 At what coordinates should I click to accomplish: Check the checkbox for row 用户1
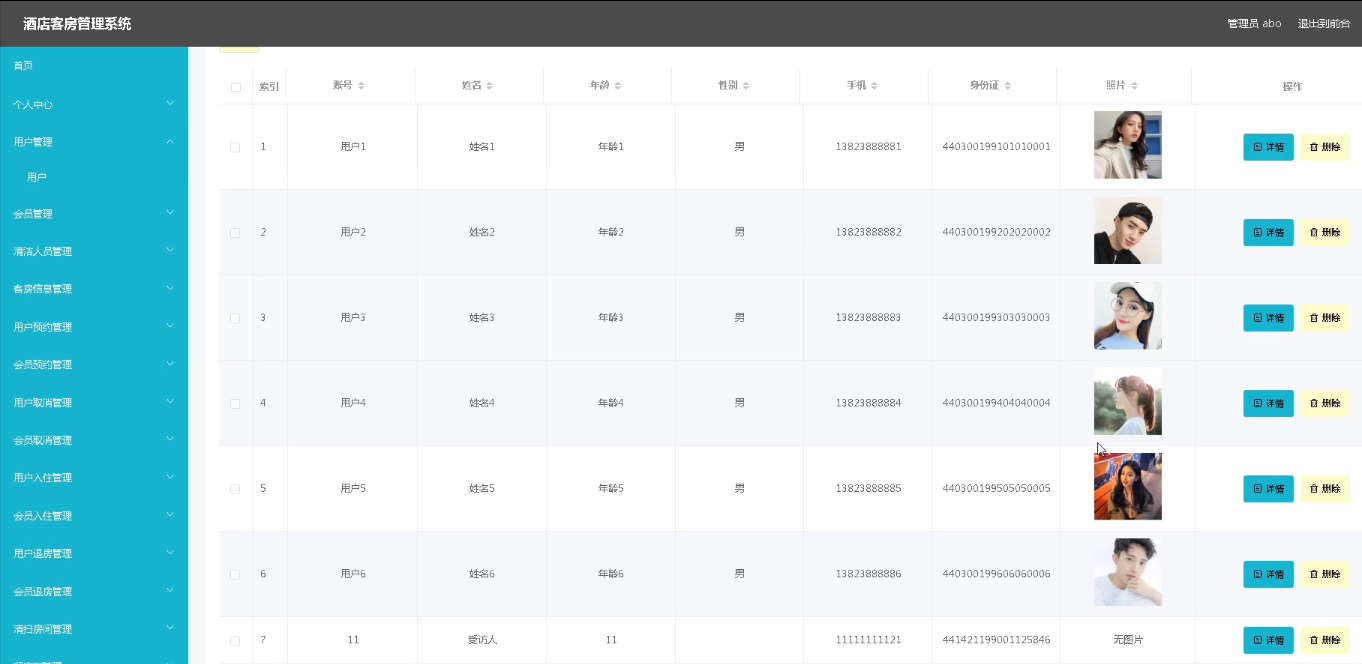235,147
